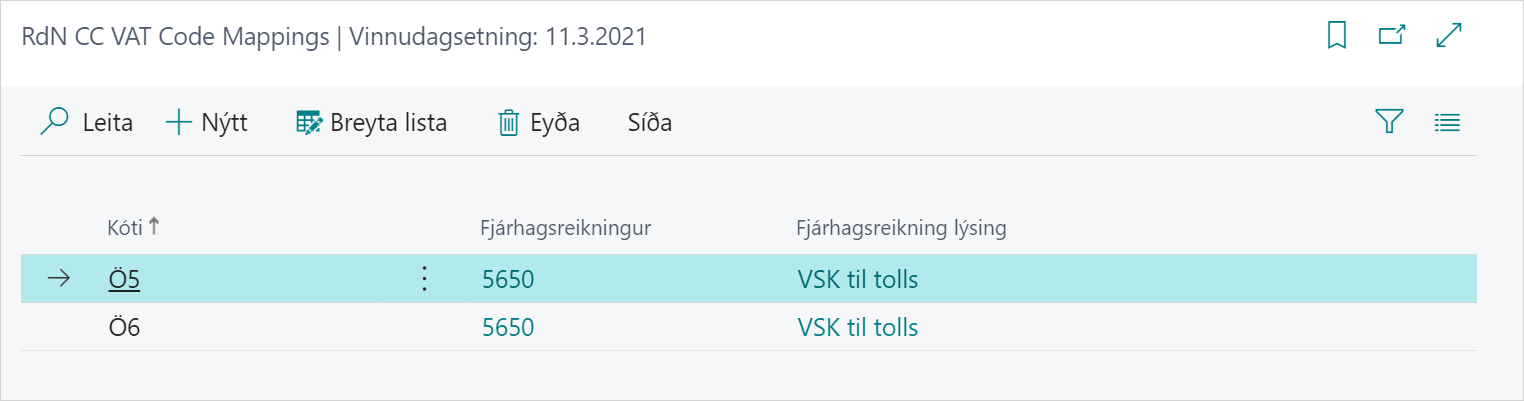Expand the page to full screen
The height and width of the screenshot is (401, 1524).
click(1449, 36)
